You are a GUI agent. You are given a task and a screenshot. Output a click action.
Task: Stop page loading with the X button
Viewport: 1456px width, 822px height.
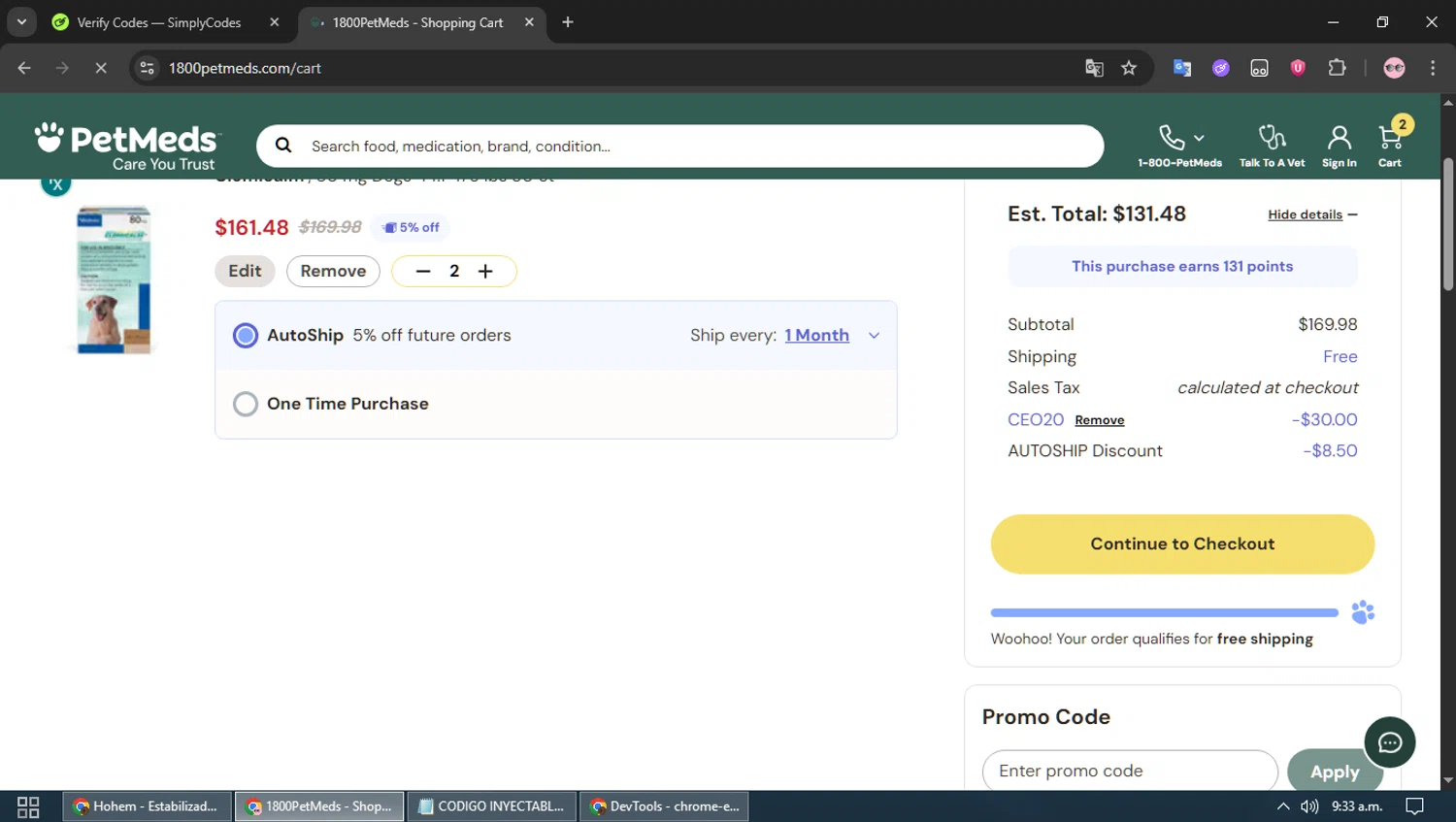[101, 68]
